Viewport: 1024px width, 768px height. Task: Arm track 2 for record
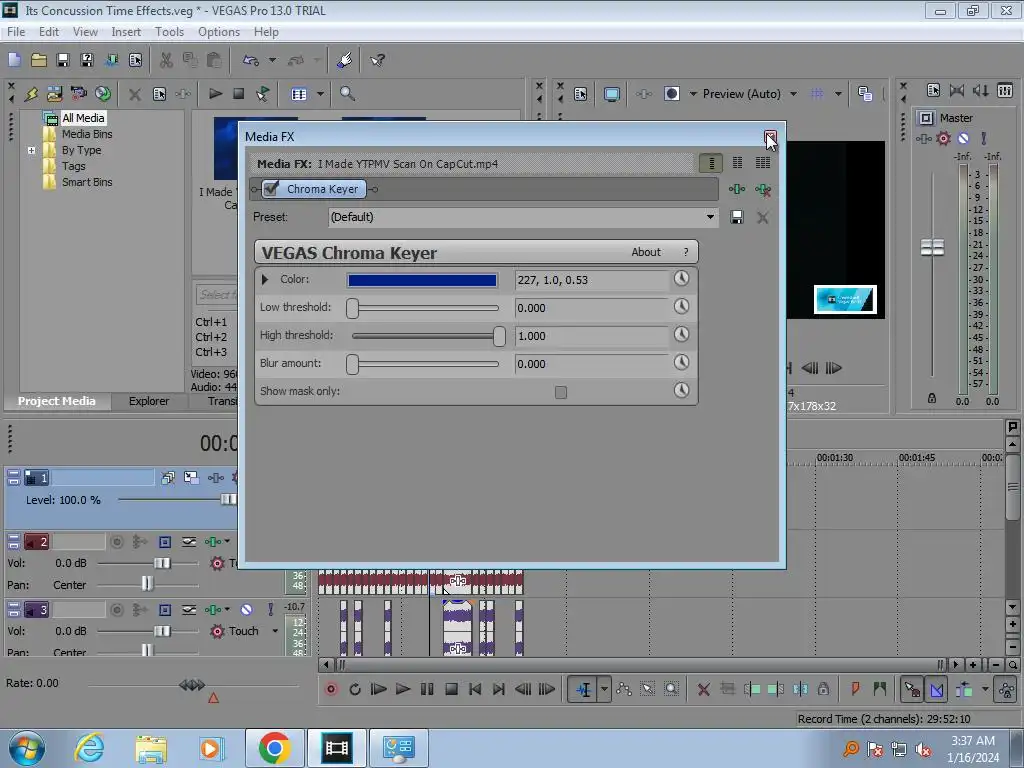[117, 541]
